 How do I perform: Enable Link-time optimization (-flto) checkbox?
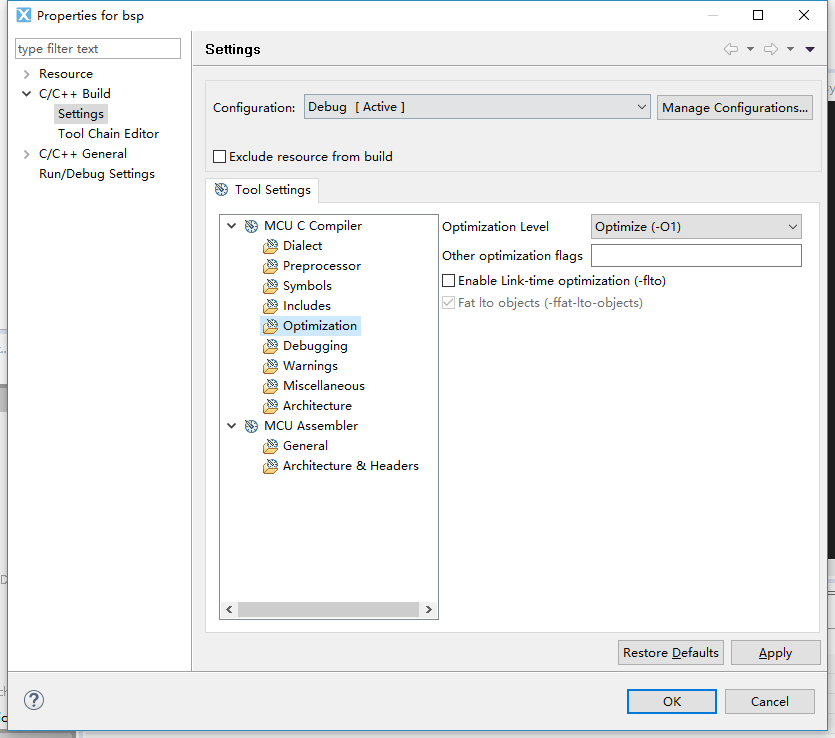click(449, 281)
